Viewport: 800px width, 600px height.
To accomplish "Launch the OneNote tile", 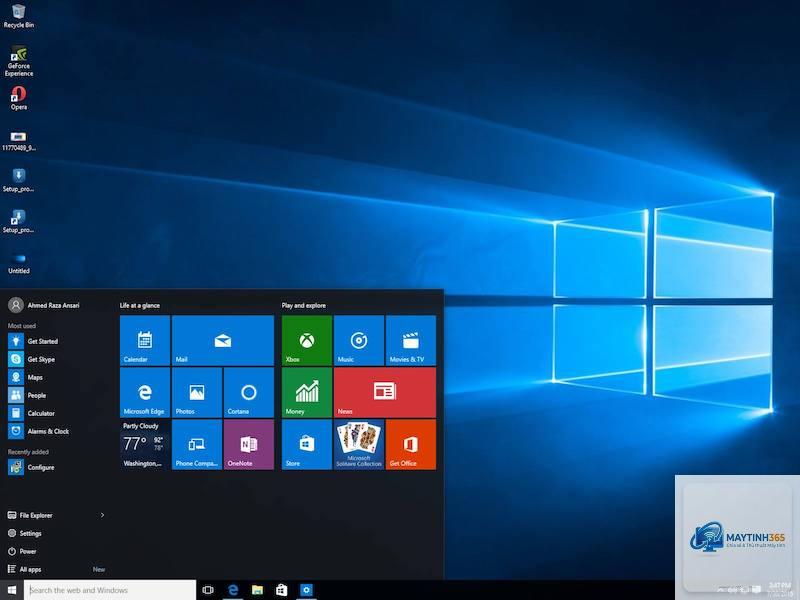I will point(249,444).
